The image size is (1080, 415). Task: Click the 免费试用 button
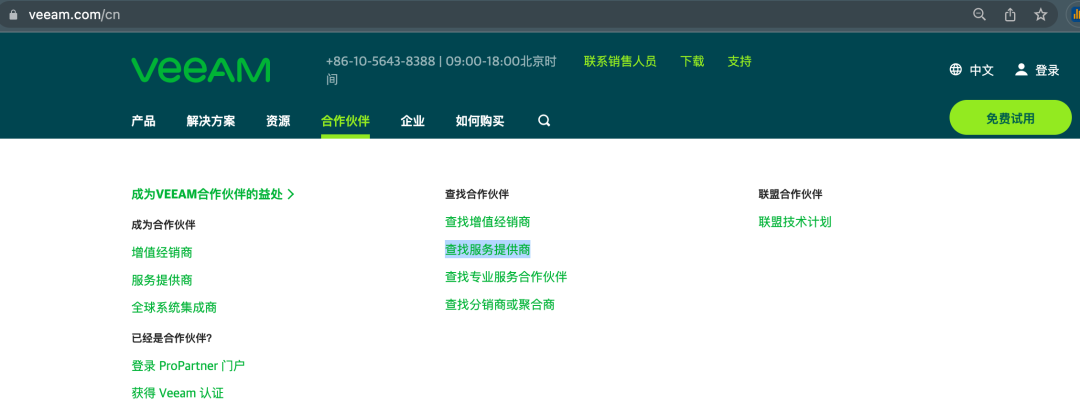1010,118
